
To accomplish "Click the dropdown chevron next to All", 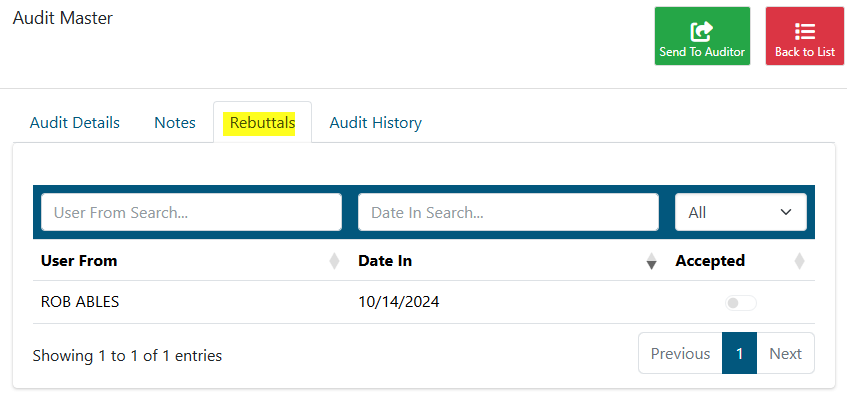I will pos(786,212).
